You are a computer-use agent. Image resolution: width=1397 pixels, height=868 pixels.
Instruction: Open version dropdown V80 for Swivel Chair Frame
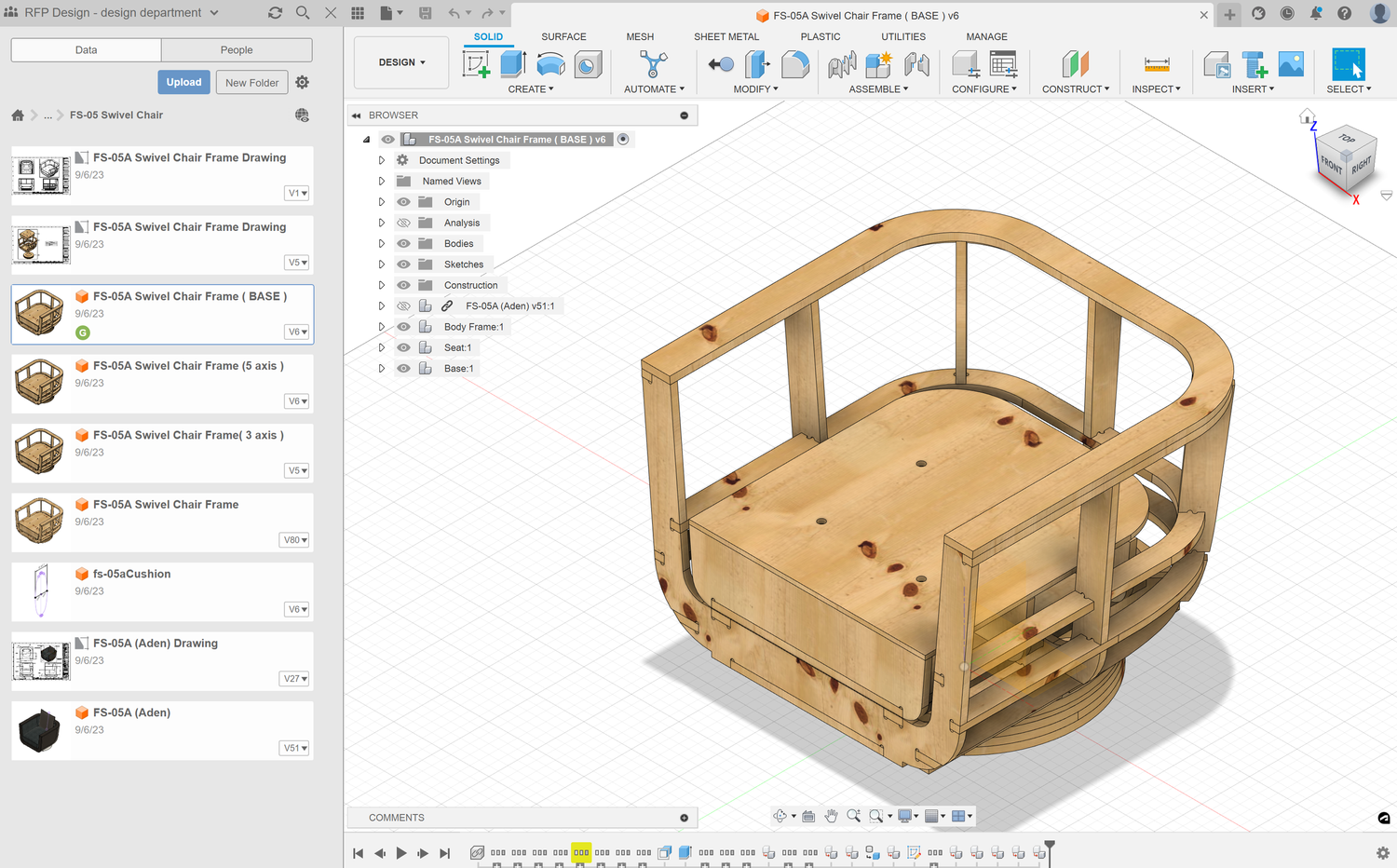(294, 540)
